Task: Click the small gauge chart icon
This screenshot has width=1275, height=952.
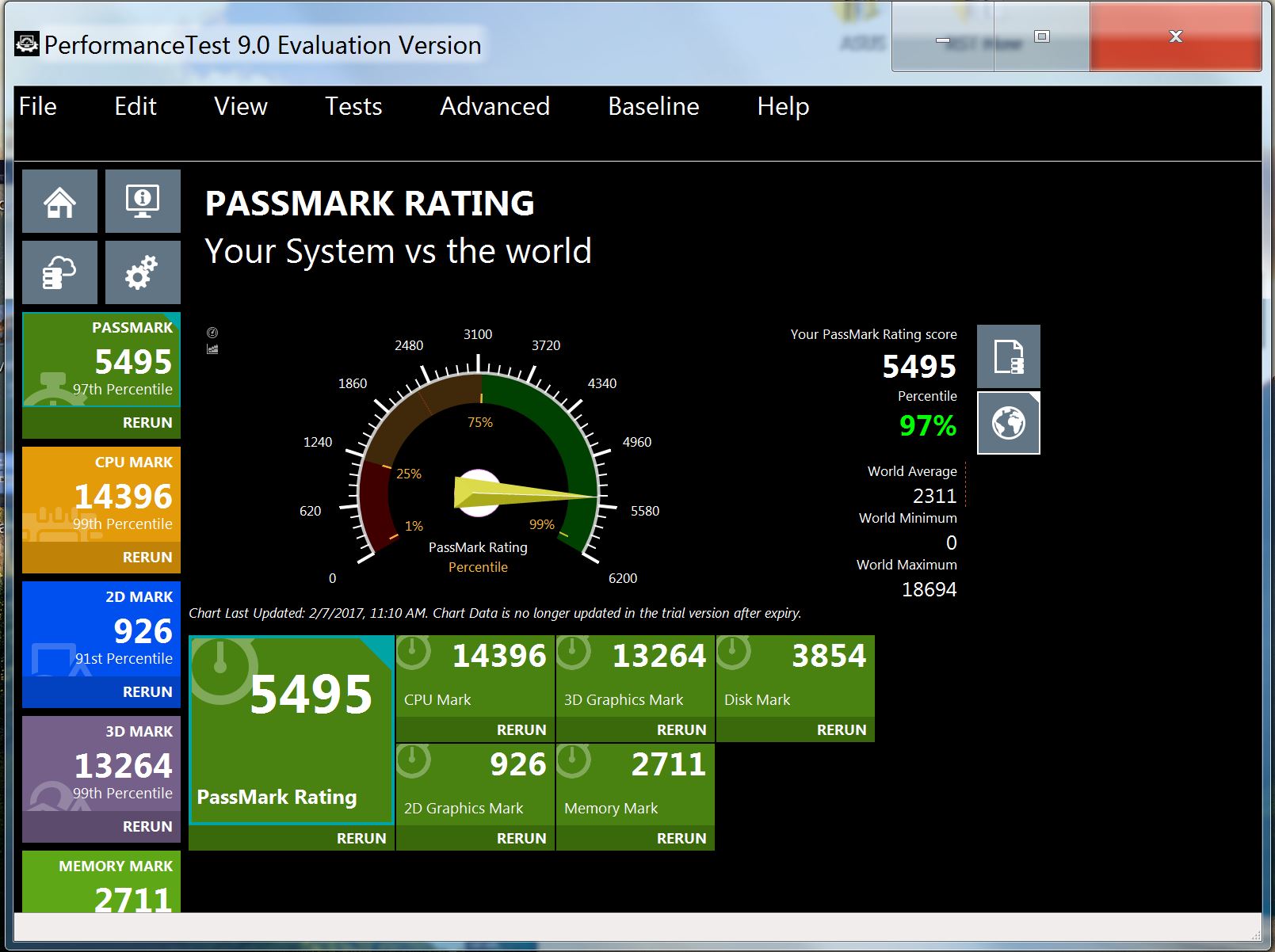Action: point(212,333)
